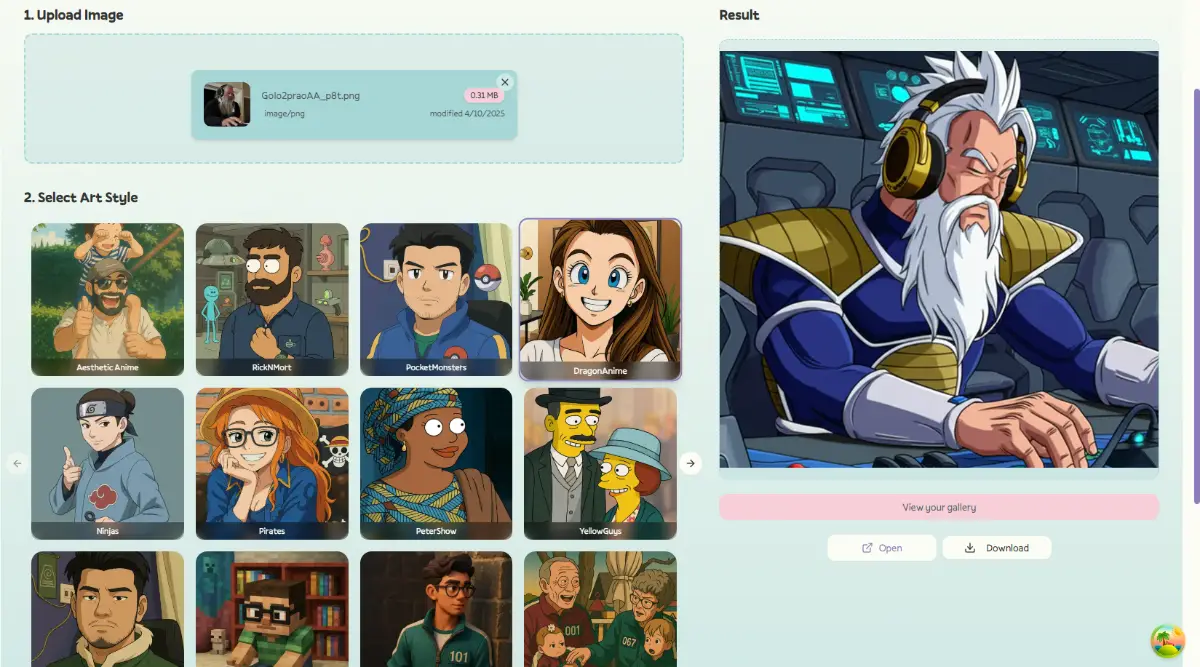Select the DragonAnime style card
Image resolution: width=1200 pixels, height=667 pixels.
tap(600, 299)
